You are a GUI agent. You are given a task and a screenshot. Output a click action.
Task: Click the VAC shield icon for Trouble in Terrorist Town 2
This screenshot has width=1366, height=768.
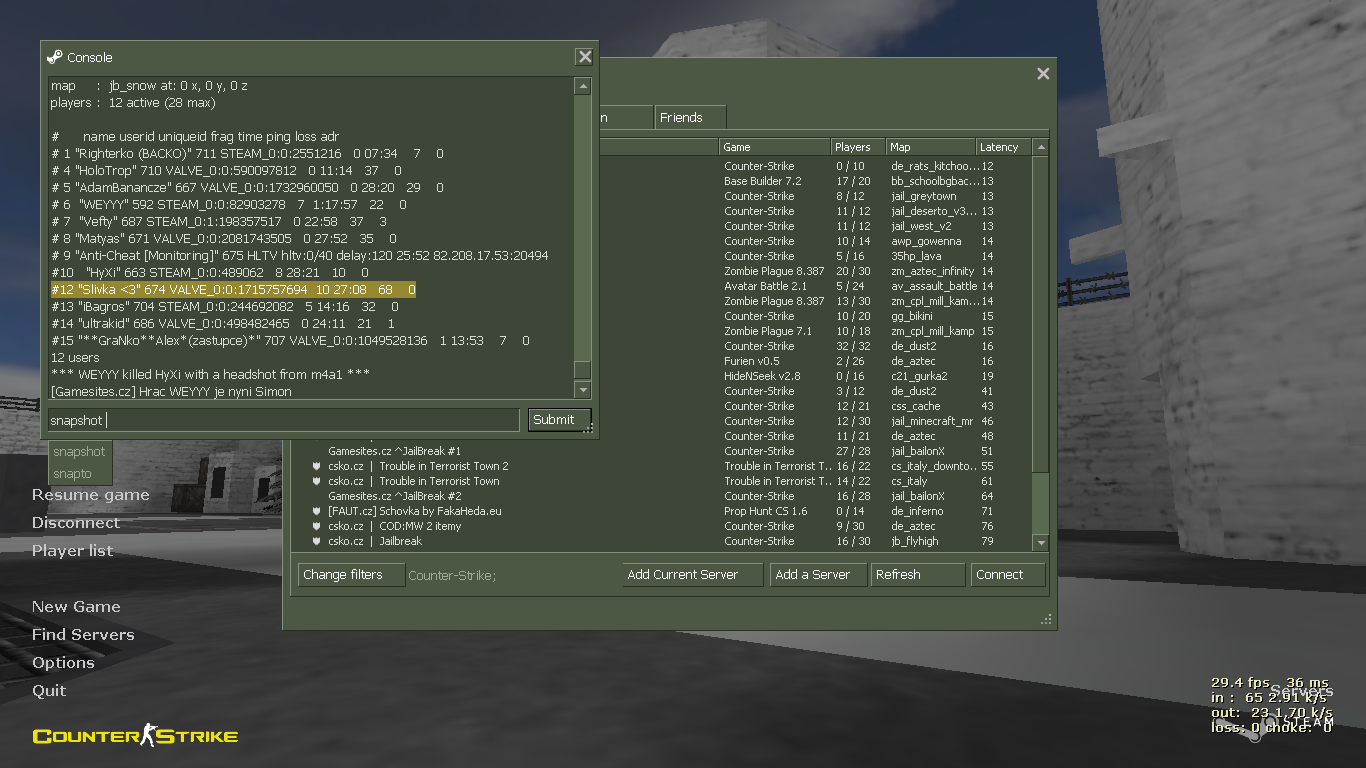click(x=316, y=466)
